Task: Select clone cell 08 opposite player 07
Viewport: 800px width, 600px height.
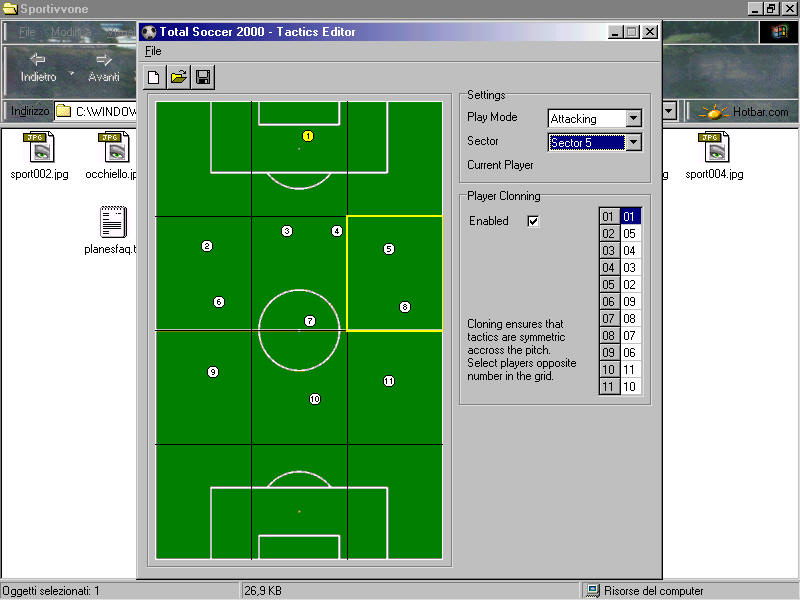Action: (631, 318)
